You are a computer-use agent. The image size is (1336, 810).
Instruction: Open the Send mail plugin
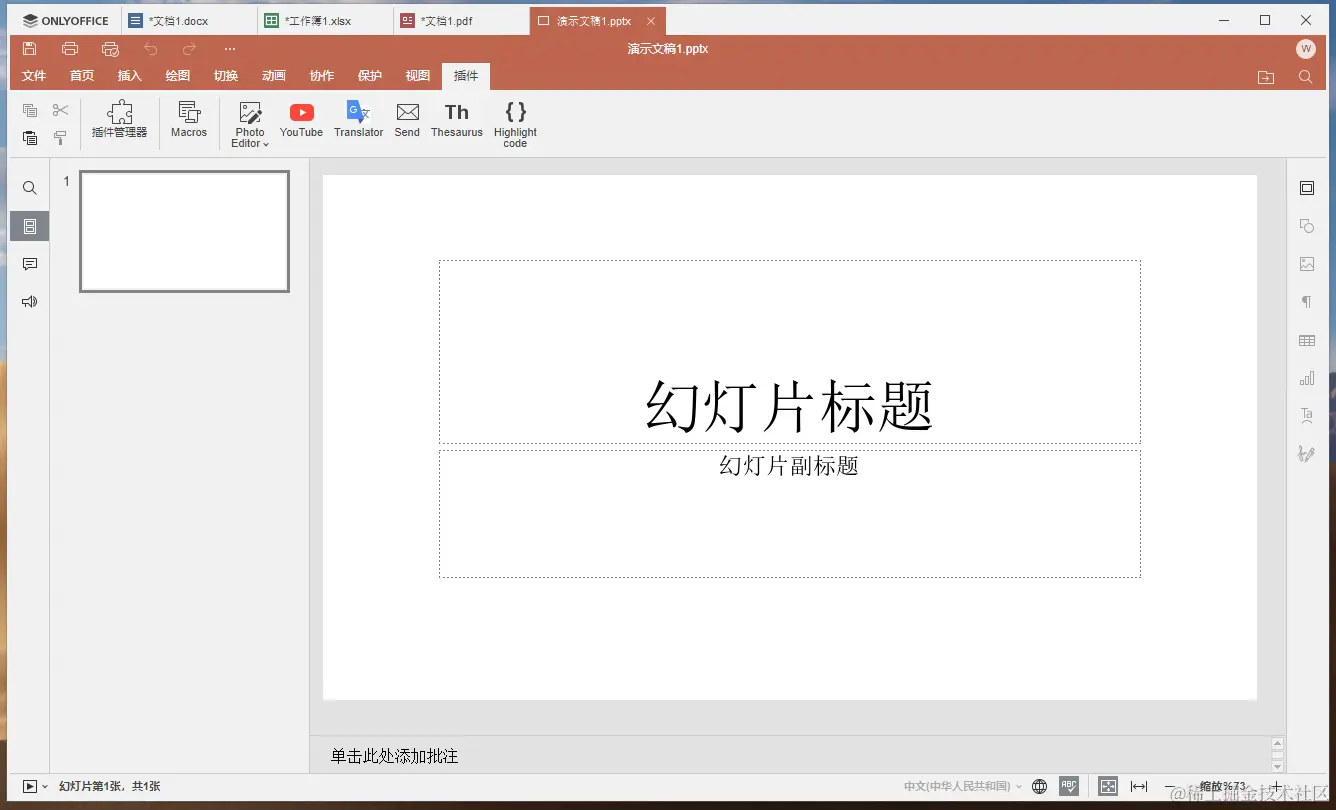pos(407,120)
